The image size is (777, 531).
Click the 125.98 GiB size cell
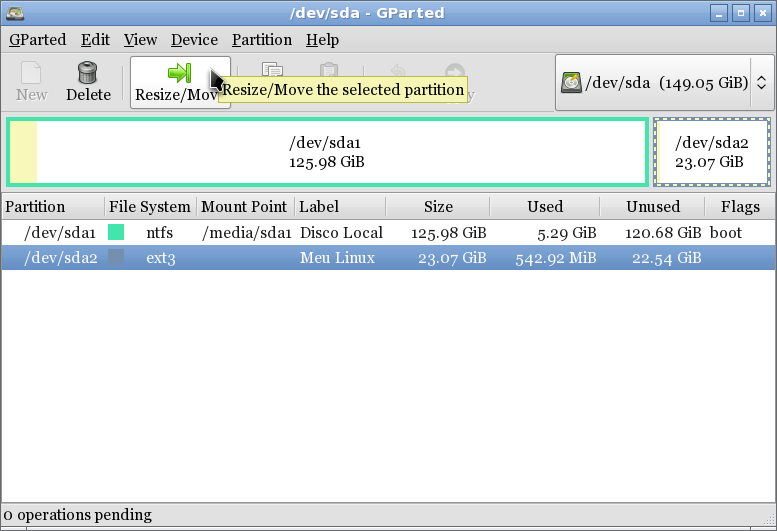click(x=448, y=233)
